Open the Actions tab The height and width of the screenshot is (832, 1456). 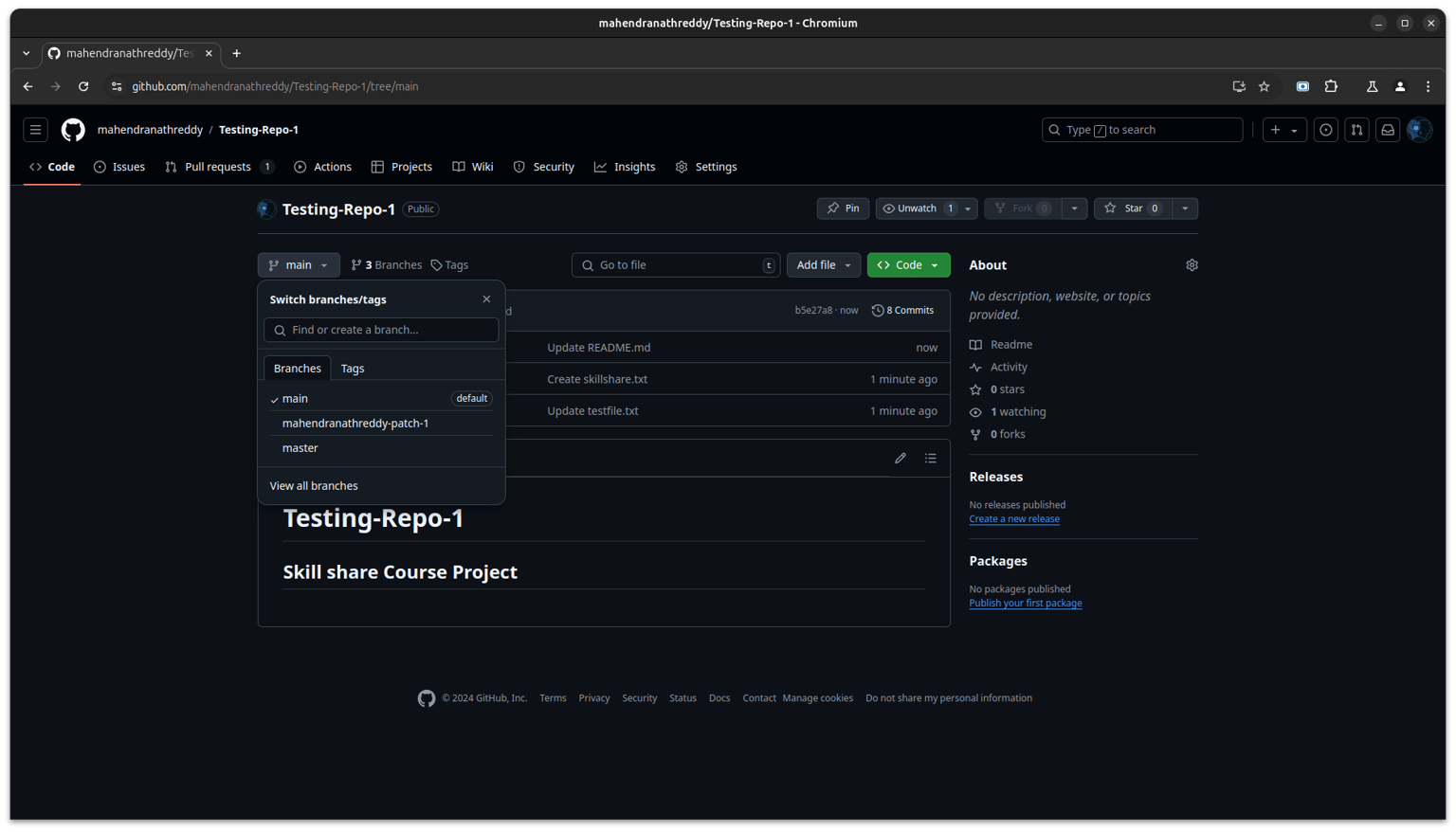coord(323,167)
